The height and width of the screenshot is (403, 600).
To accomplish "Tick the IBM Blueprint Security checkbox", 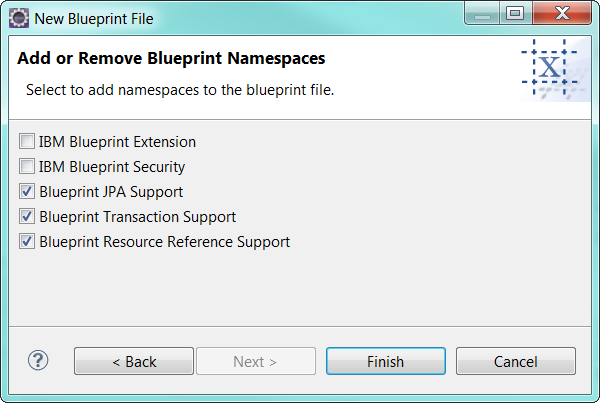I will tap(27, 167).
